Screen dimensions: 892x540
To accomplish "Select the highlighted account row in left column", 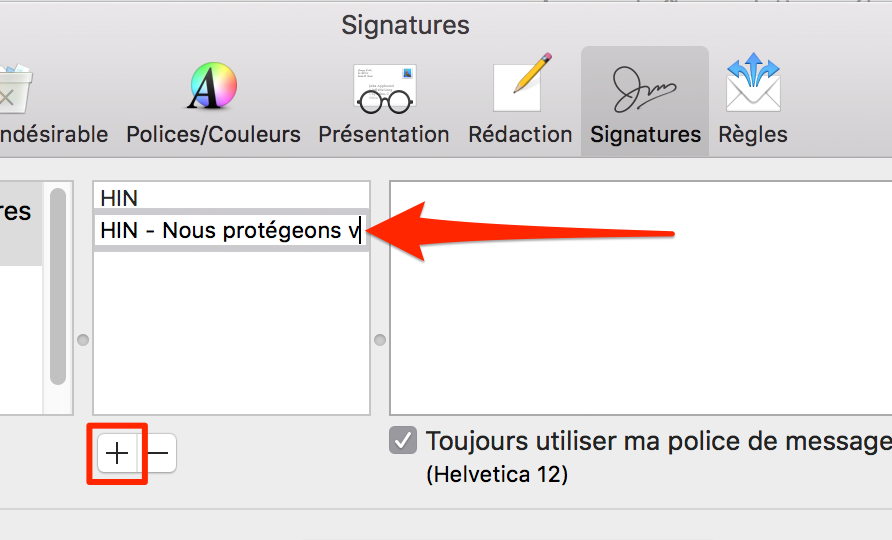I will [21, 224].
